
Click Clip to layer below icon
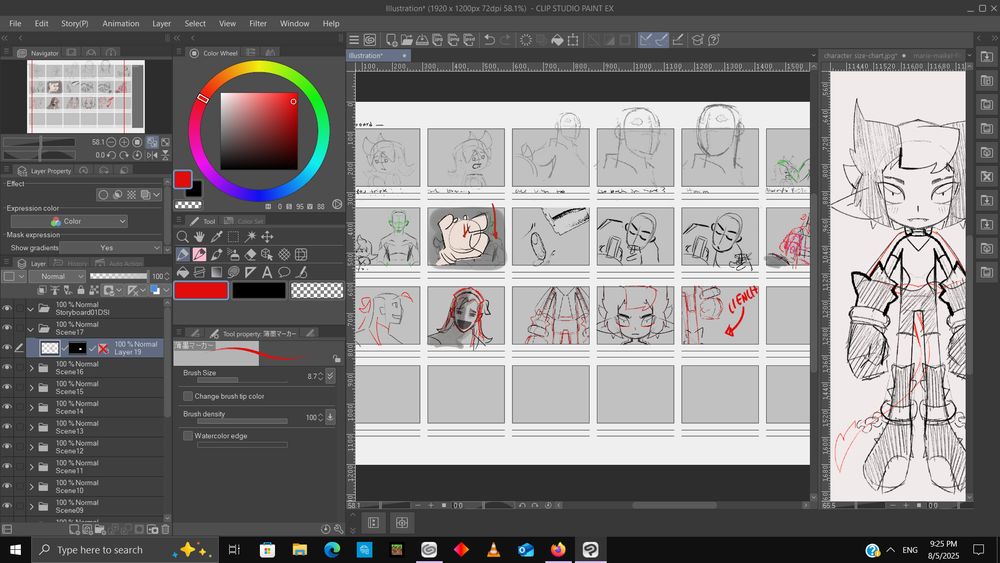coord(41,290)
